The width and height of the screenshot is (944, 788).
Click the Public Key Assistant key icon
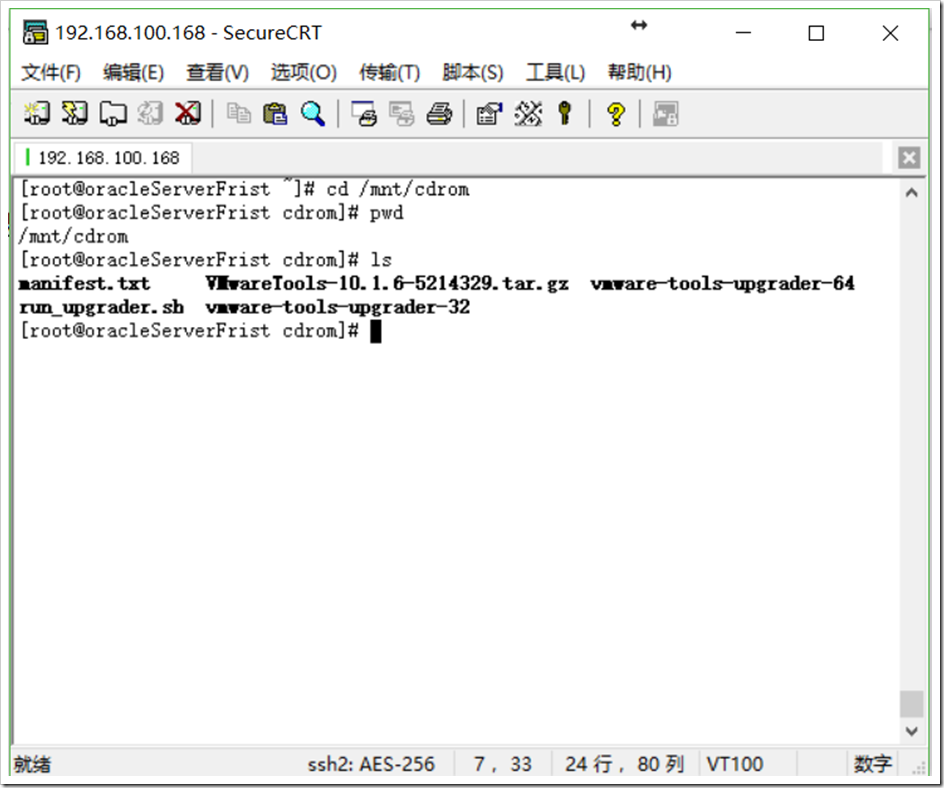[564, 113]
